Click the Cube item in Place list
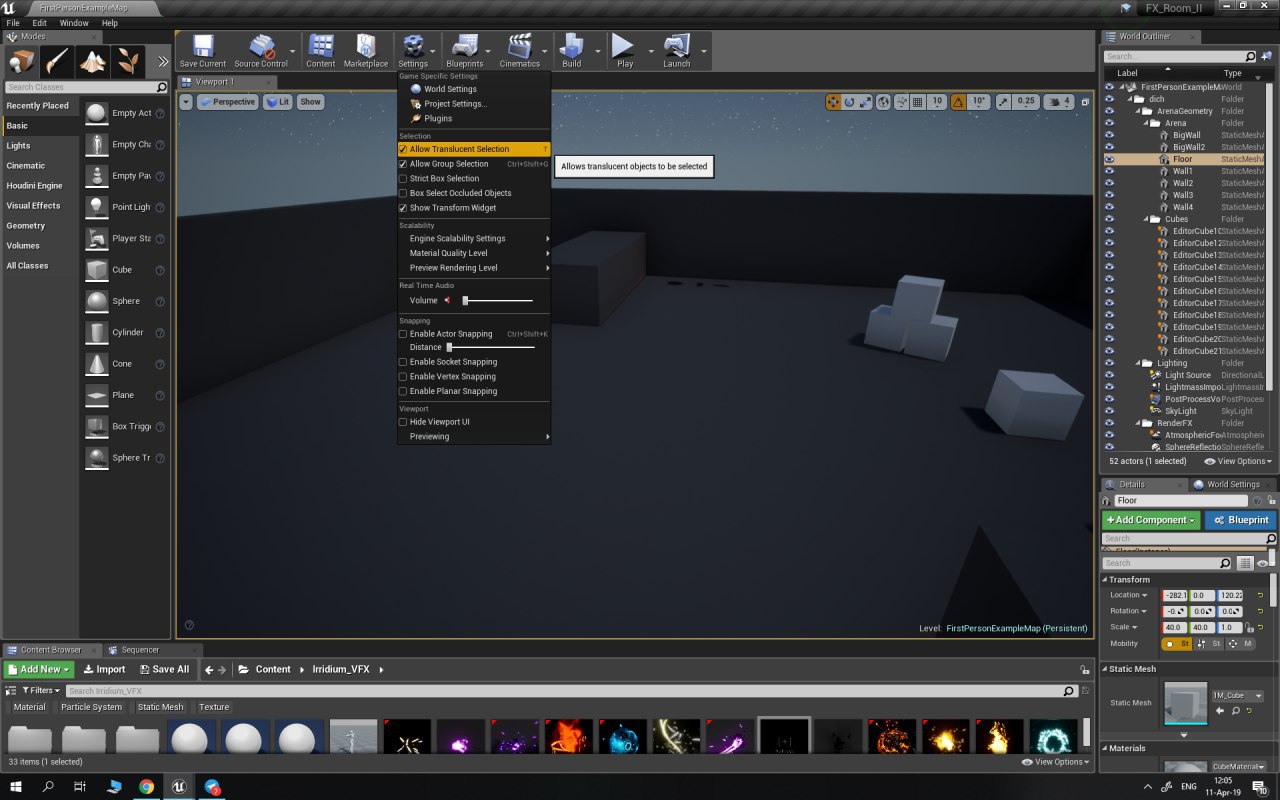The image size is (1280, 800). [x=122, y=270]
